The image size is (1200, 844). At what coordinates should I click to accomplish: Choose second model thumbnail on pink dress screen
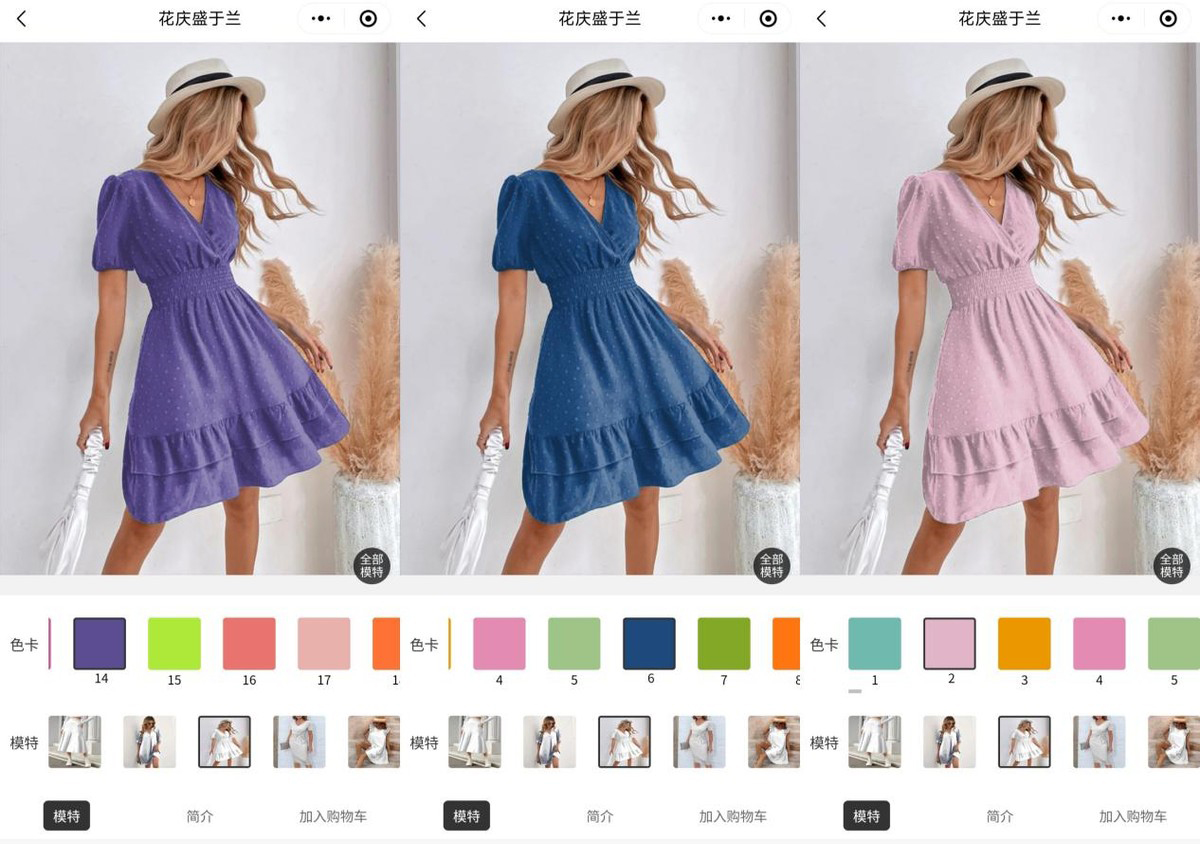(950, 742)
